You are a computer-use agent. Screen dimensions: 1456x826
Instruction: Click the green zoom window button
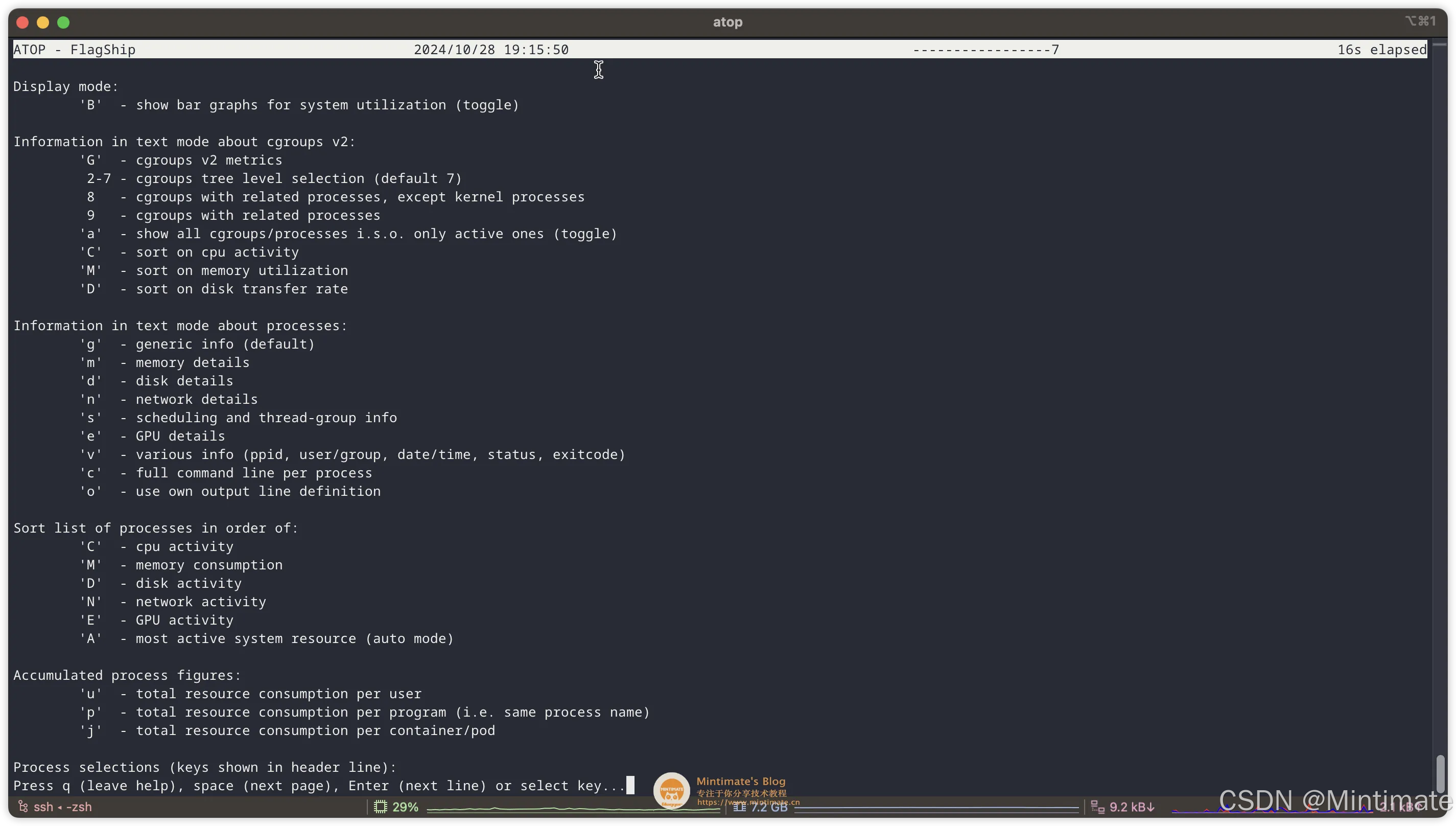[63, 22]
